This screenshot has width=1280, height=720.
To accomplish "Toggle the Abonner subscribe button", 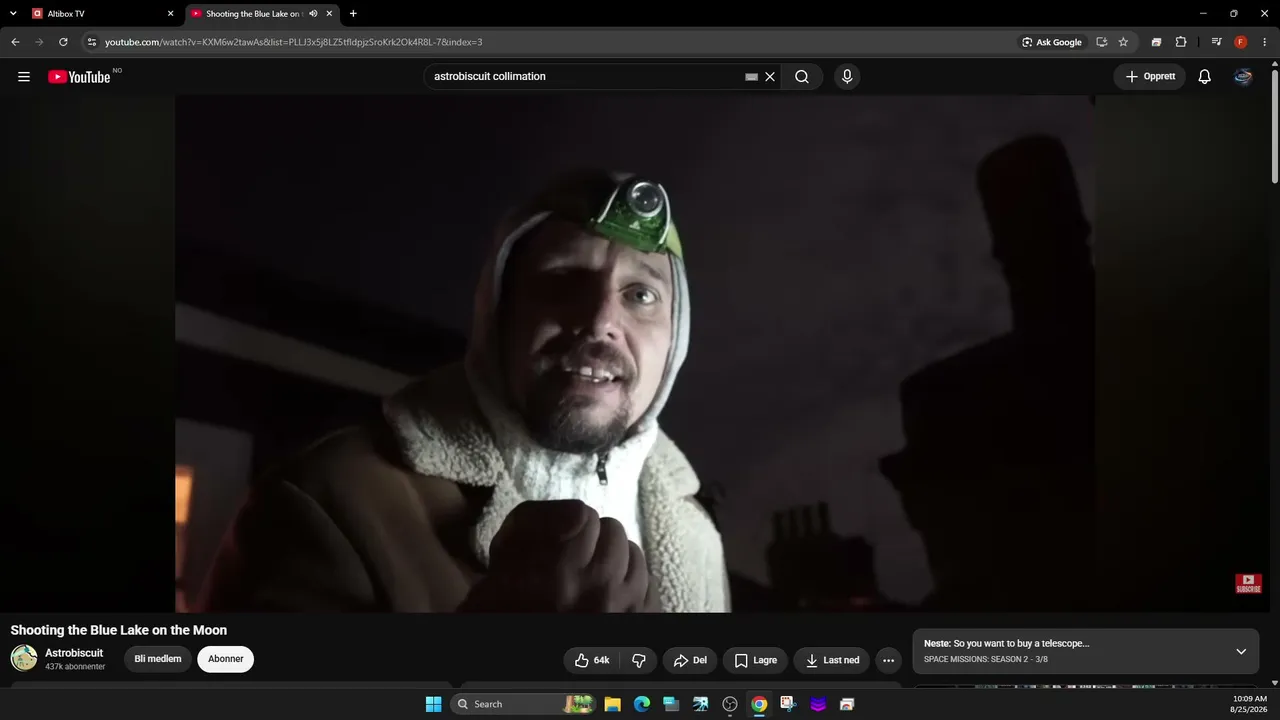I will 226,659.
